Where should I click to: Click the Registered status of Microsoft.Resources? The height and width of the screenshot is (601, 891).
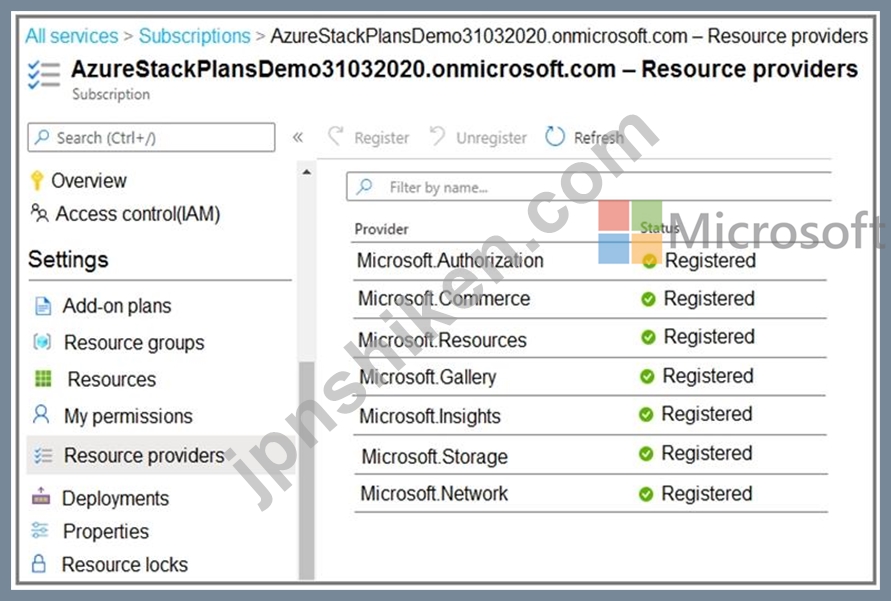pyautogui.click(x=709, y=337)
